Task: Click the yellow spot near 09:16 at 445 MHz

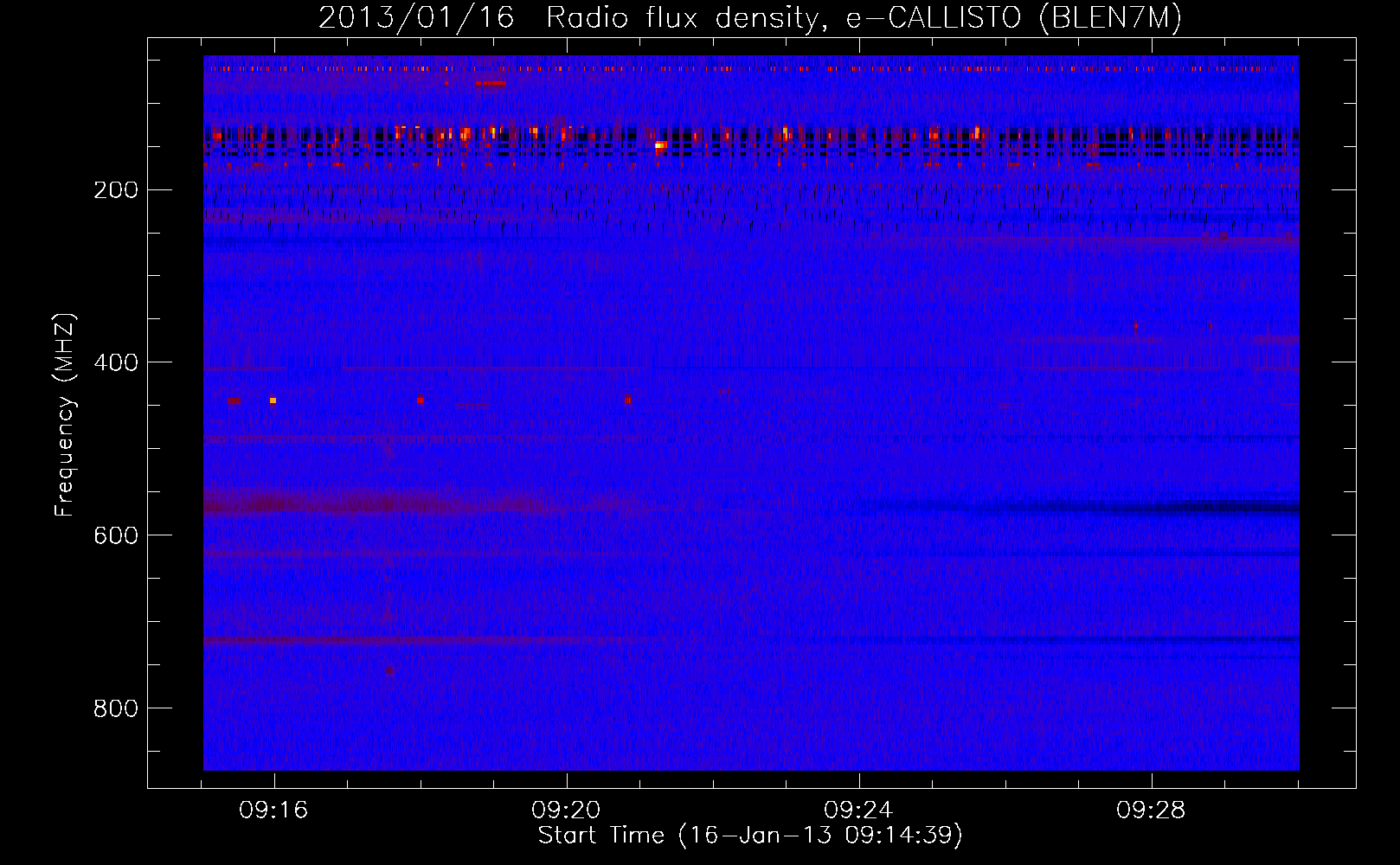Action: coord(273,400)
